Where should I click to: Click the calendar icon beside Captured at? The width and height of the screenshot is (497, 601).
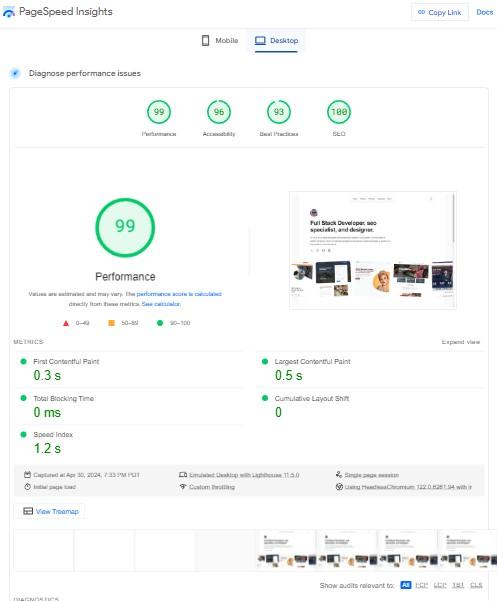(x=27, y=475)
